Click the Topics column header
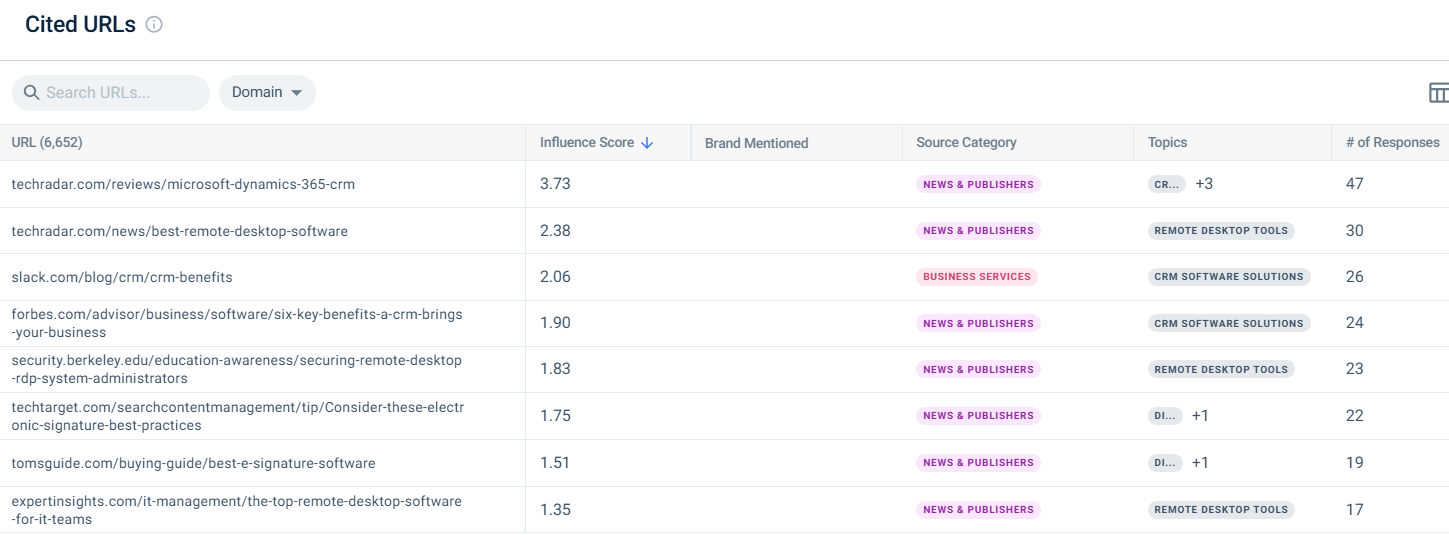The image size is (1449, 535). click(1167, 142)
